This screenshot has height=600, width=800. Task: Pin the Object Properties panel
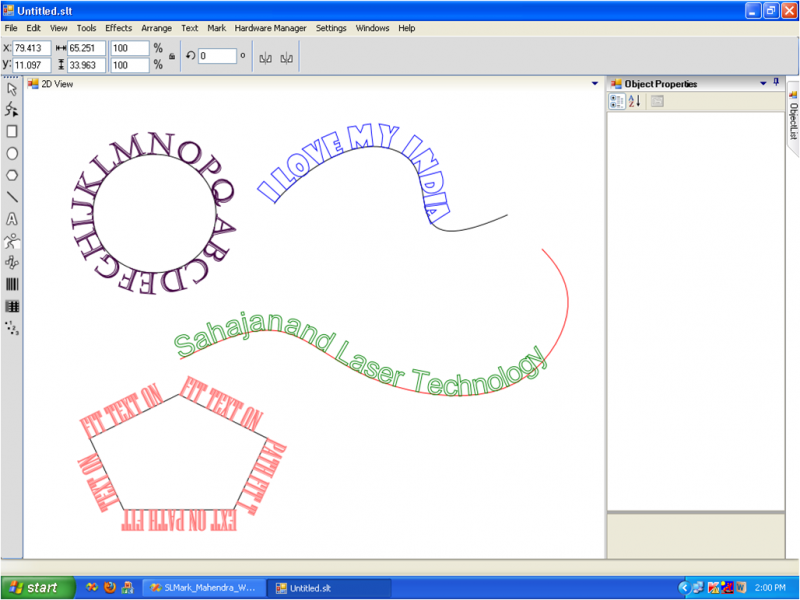(x=776, y=84)
